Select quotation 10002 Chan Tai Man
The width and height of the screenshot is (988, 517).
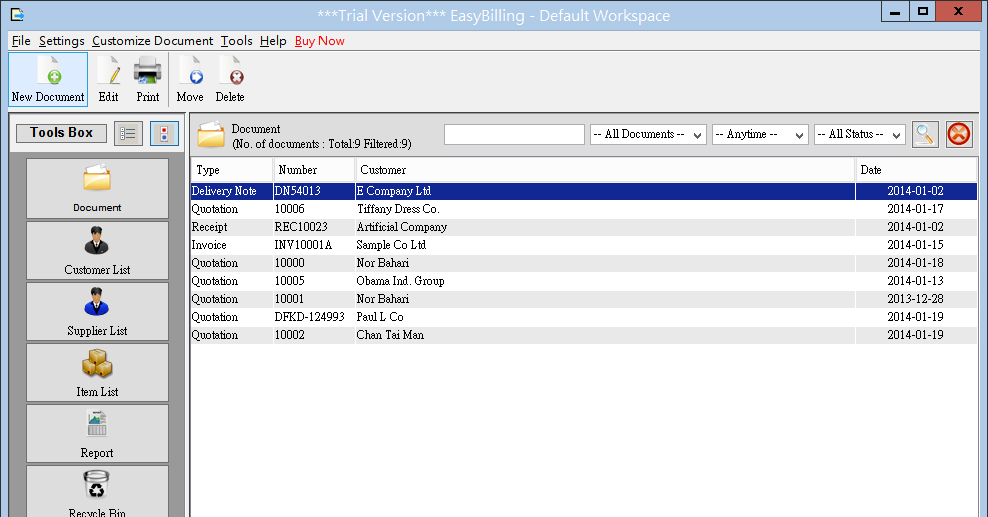click(x=584, y=335)
